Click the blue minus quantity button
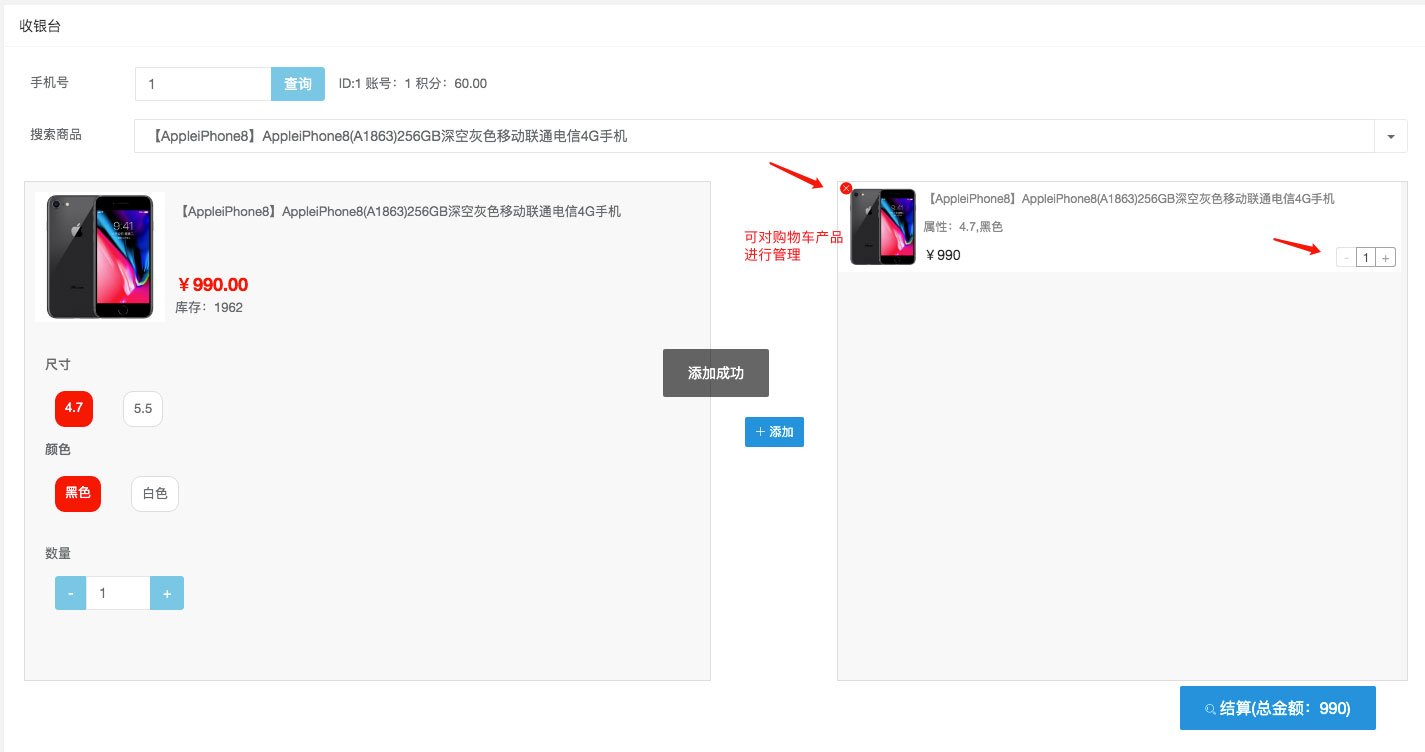The width and height of the screenshot is (1425, 752). coord(70,593)
